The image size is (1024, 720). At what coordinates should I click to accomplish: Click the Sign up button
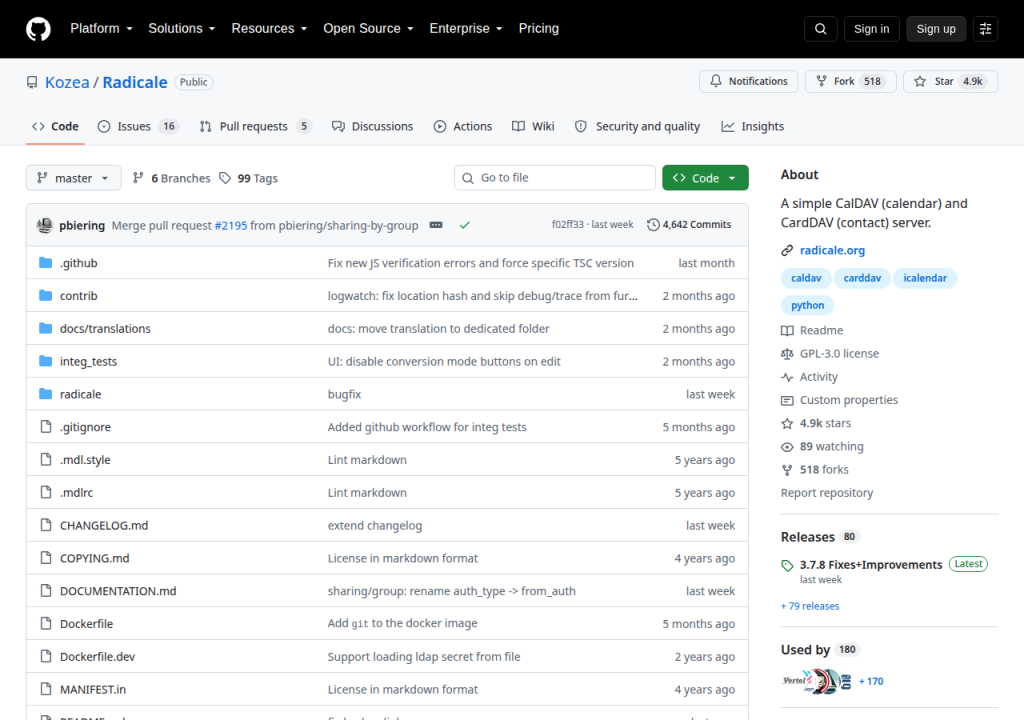point(936,29)
